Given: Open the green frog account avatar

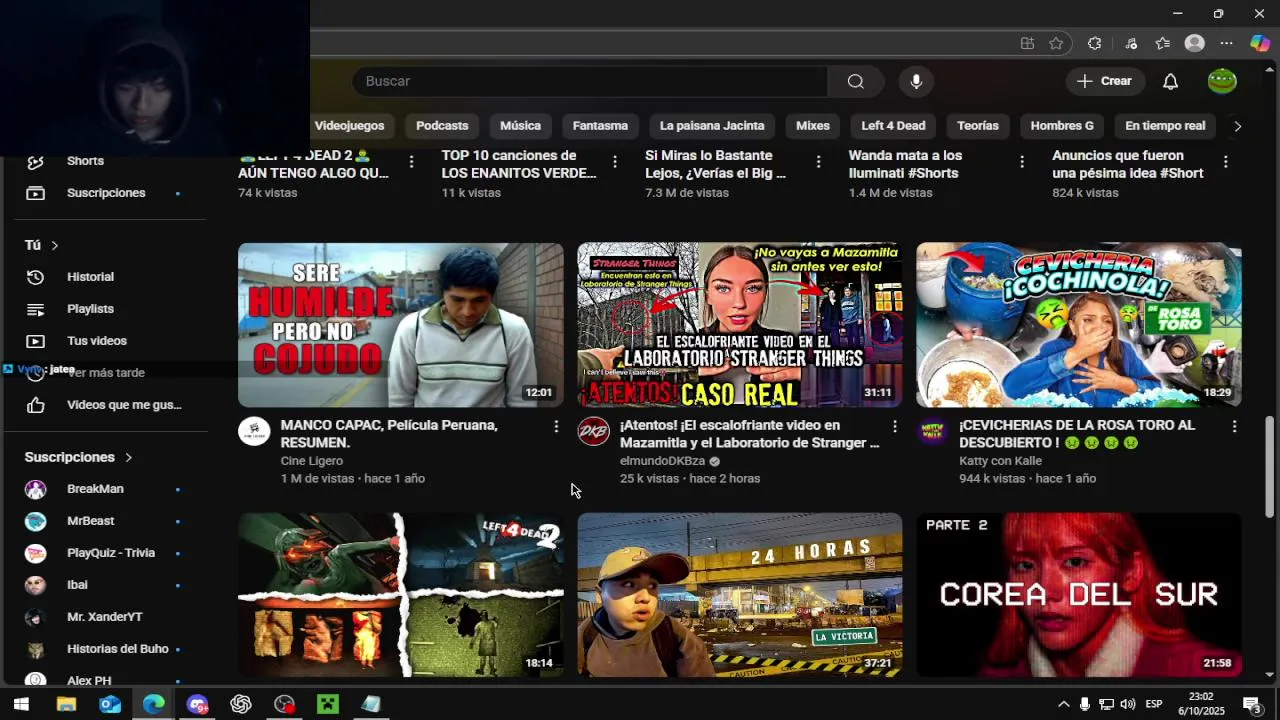Looking at the screenshot, I should tap(1222, 81).
